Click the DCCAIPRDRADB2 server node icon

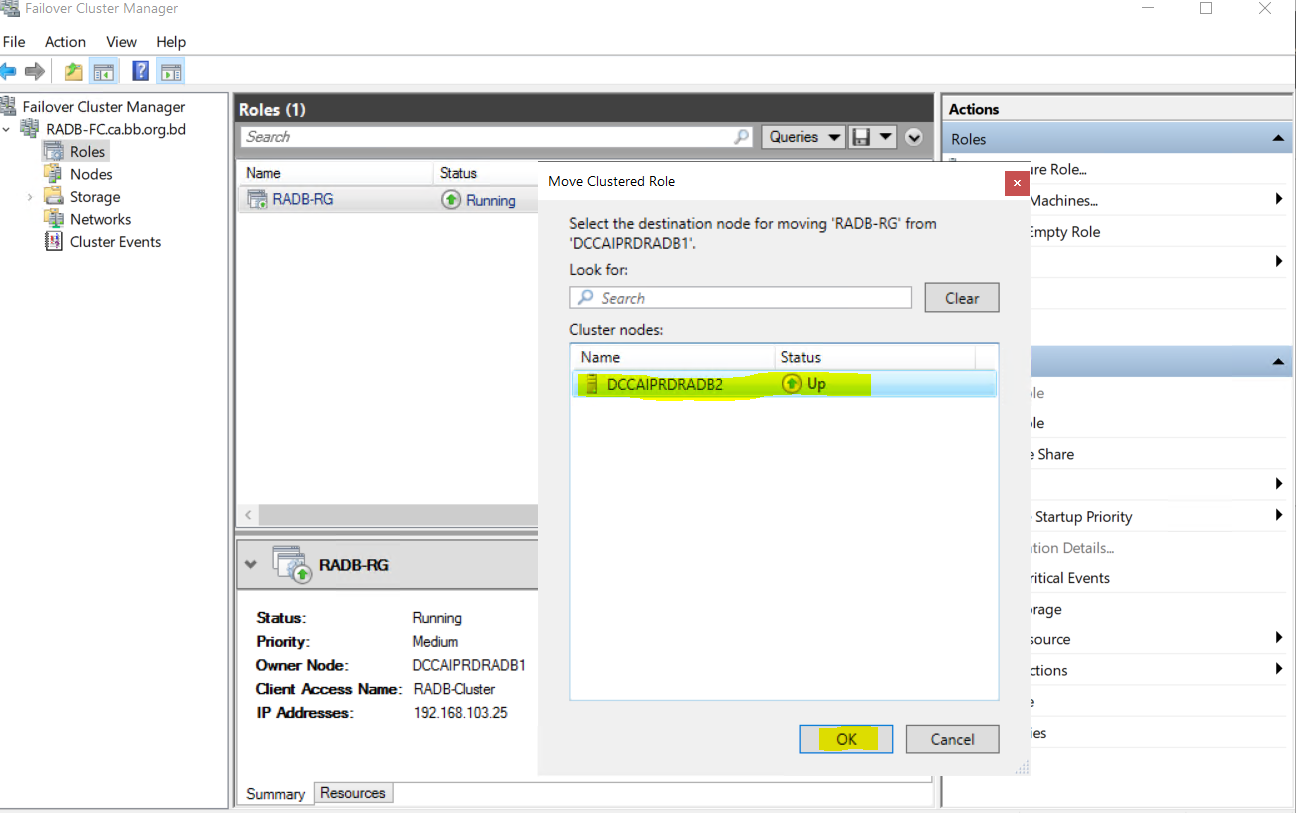point(591,384)
